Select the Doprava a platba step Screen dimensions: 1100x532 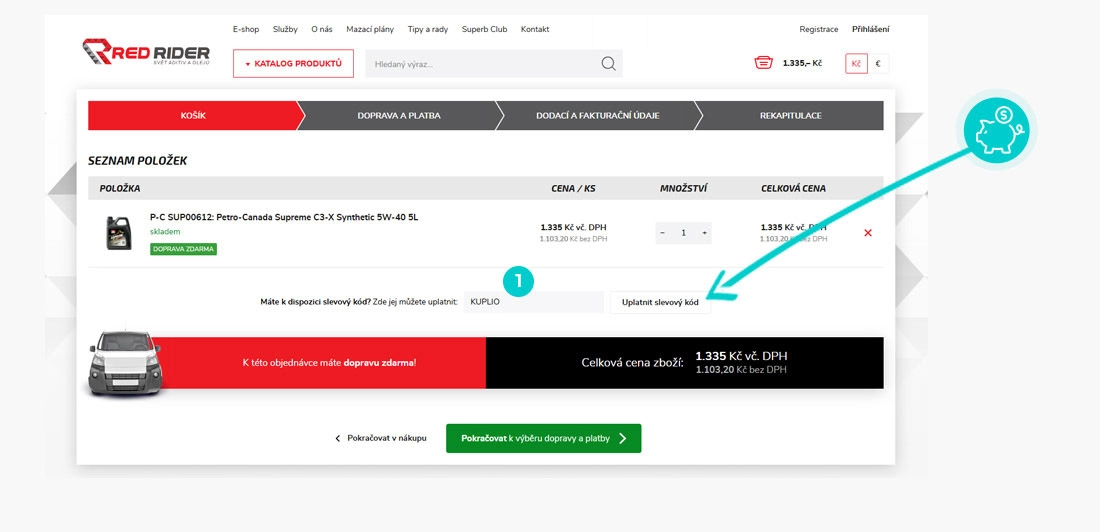[x=398, y=116]
